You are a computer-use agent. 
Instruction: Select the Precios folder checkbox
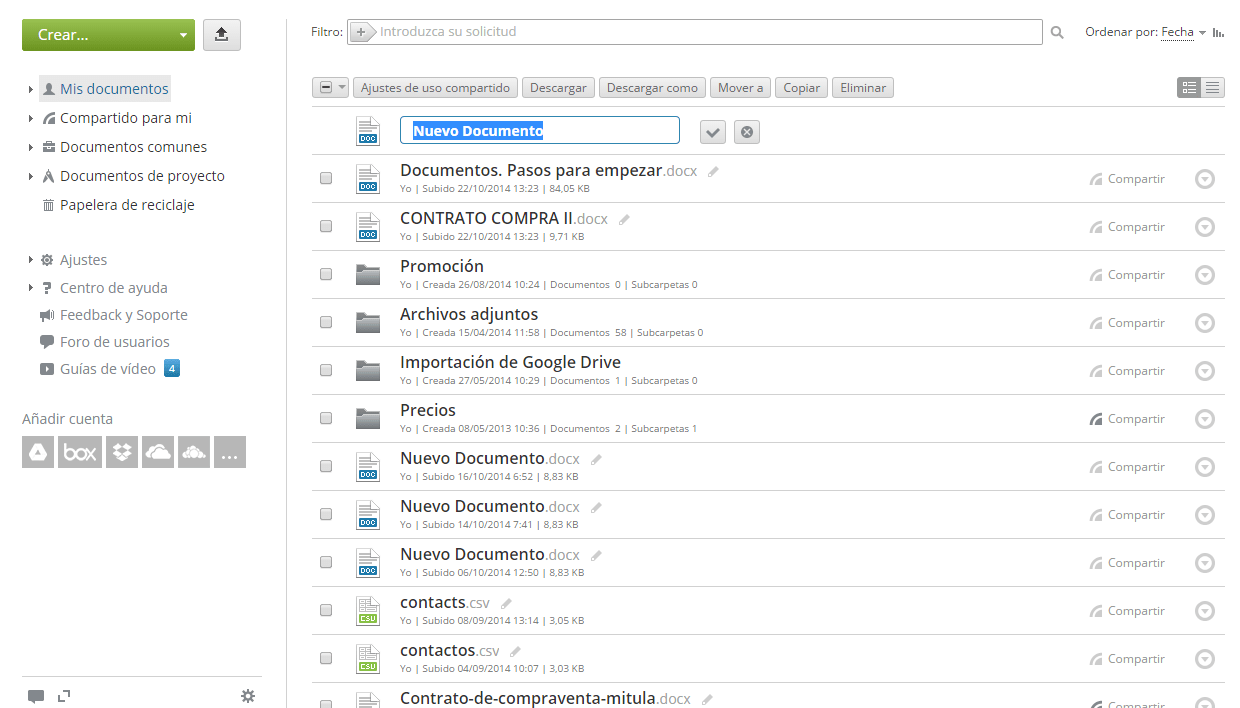pyautogui.click(x=326, y=418)
